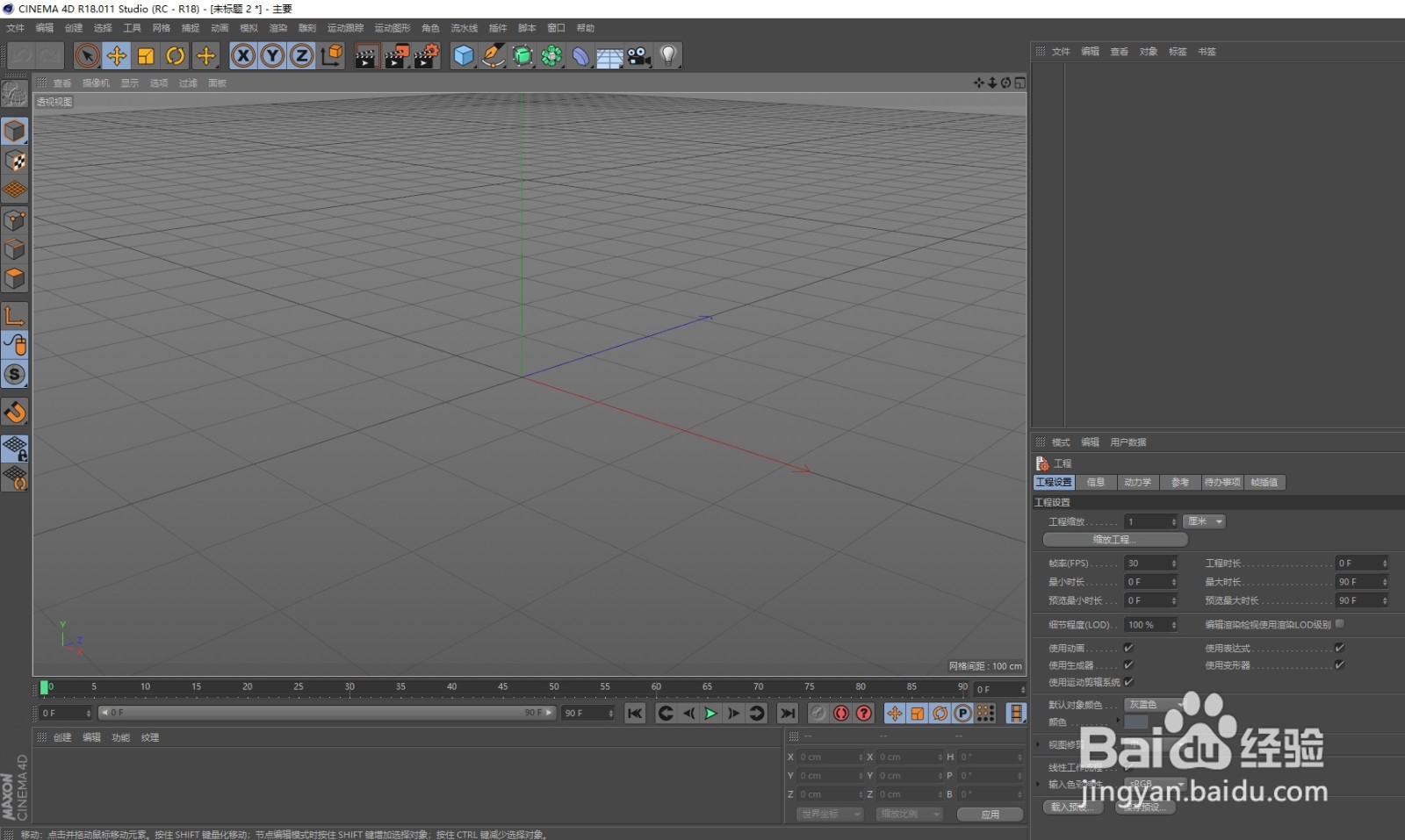
Task: Play the animation forward
Action: point(710,714)
